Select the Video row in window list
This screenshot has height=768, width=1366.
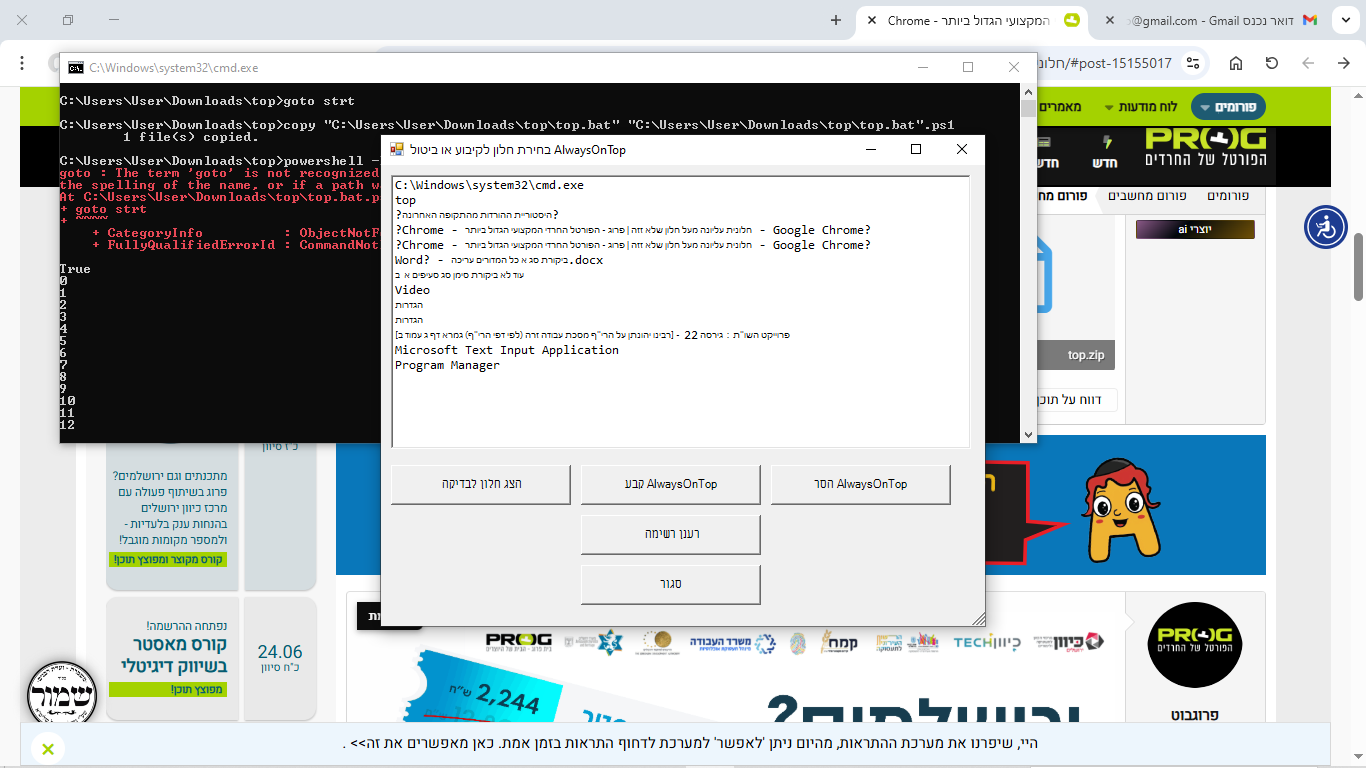[x=680, y=290]
